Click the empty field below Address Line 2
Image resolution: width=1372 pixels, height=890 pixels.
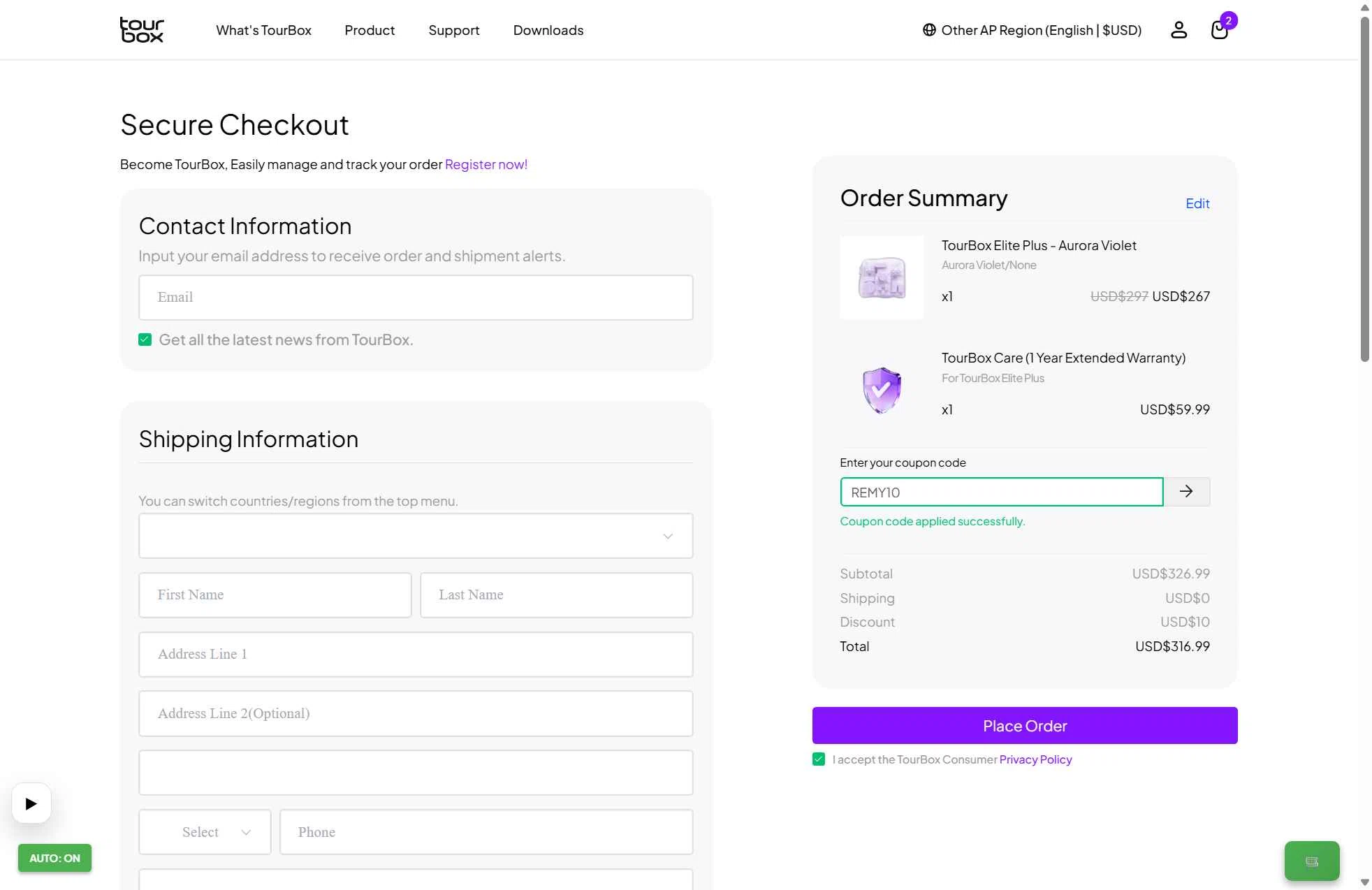point(416,773)
